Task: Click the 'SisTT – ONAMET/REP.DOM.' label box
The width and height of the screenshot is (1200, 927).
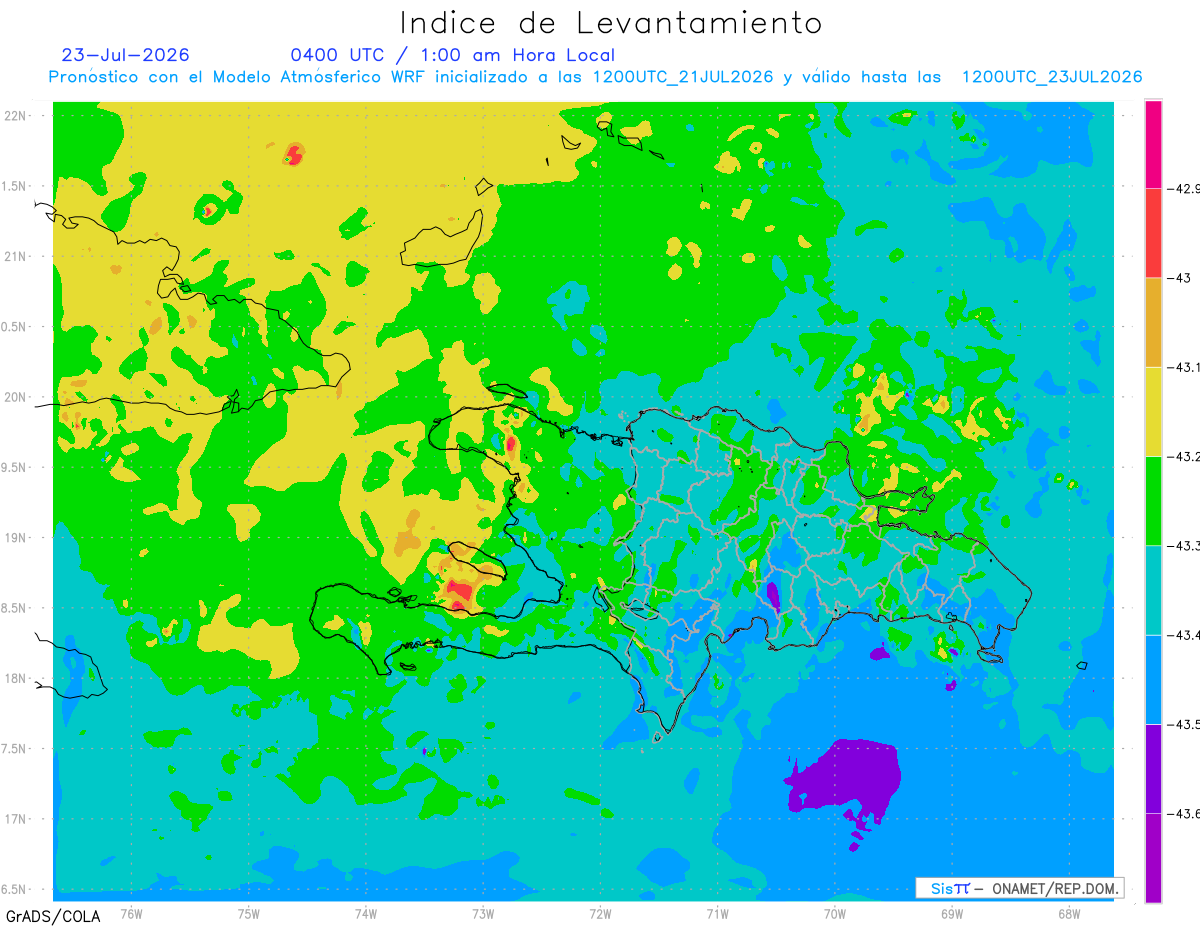Action: coord(1019,888)
